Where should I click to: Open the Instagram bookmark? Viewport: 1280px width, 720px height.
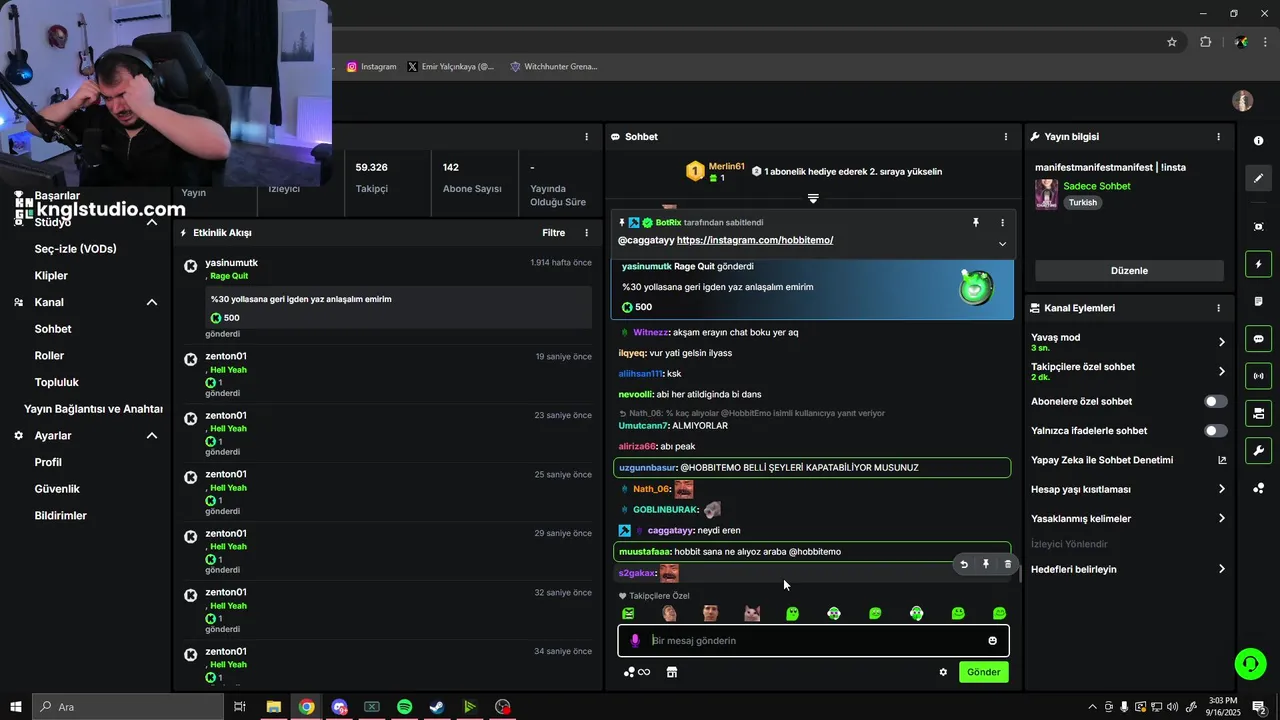point(371,67)
